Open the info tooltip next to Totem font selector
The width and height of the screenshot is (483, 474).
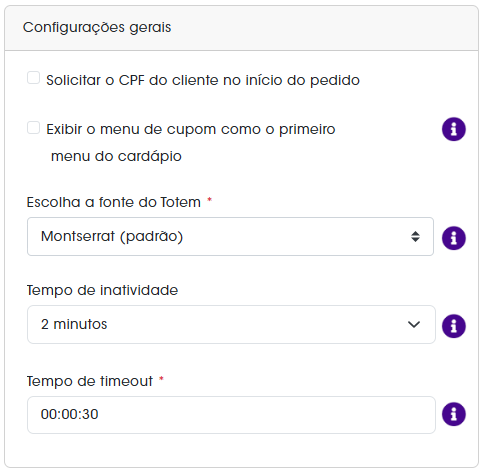point(454,238)
